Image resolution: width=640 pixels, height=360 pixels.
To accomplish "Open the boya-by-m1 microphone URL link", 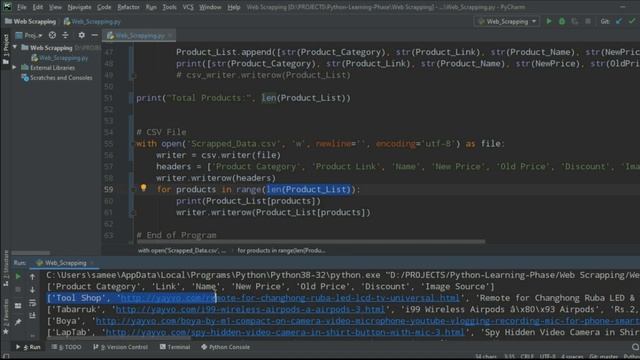I will (367, 321).
